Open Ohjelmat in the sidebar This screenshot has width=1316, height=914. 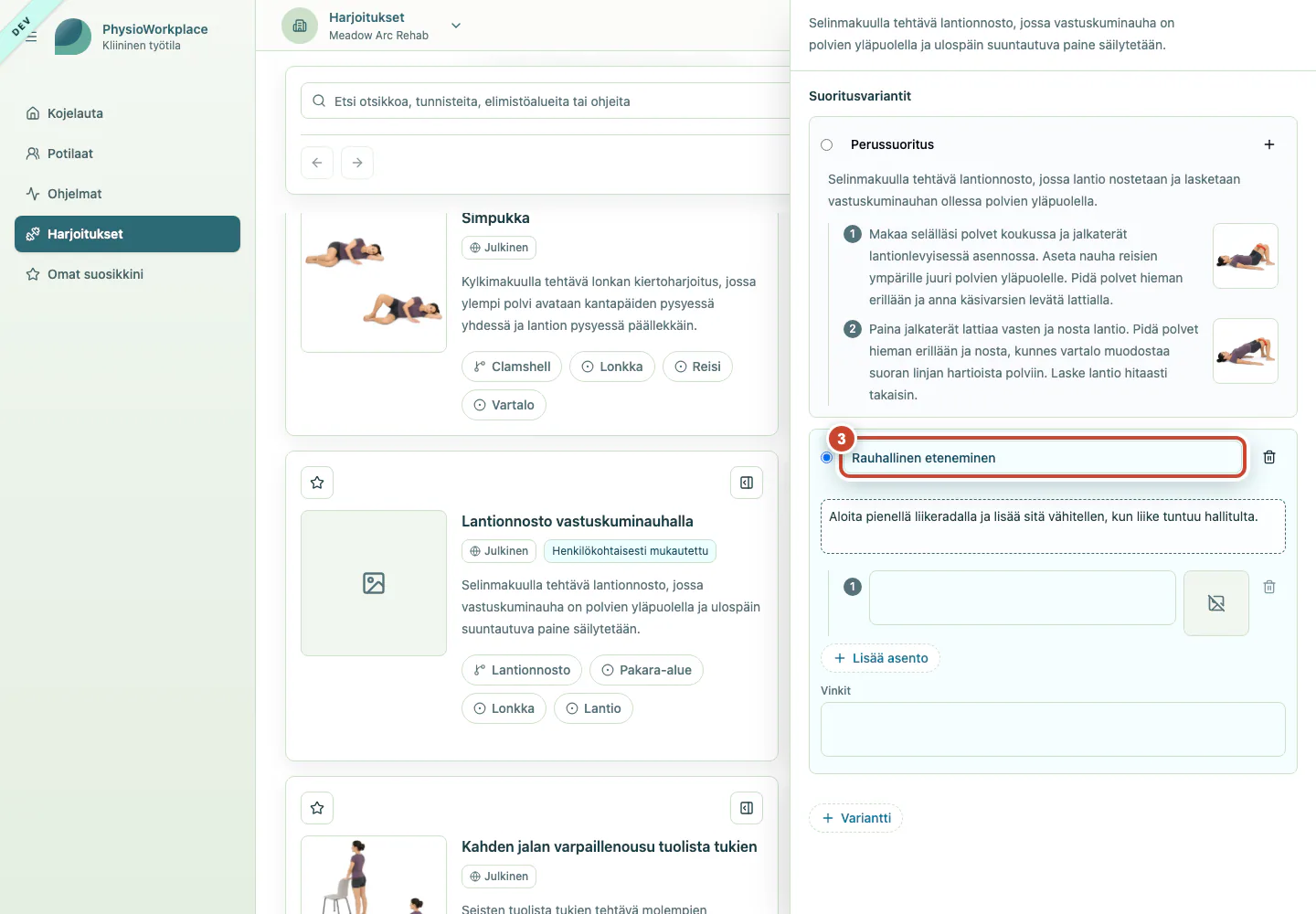click(x=127, y=194)
